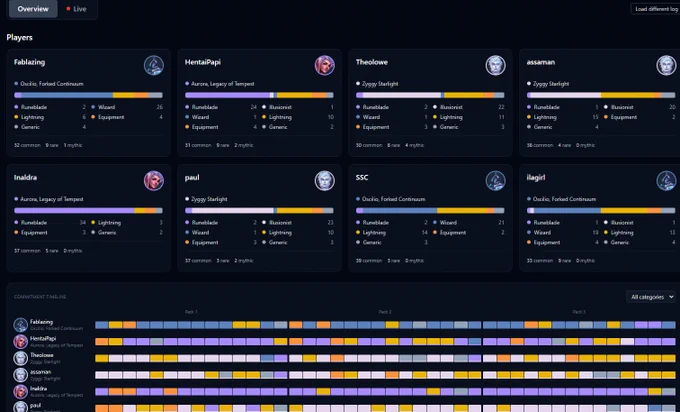
Task: Click the HentaiPapi player name heading
Action: (x=203, y=62)
